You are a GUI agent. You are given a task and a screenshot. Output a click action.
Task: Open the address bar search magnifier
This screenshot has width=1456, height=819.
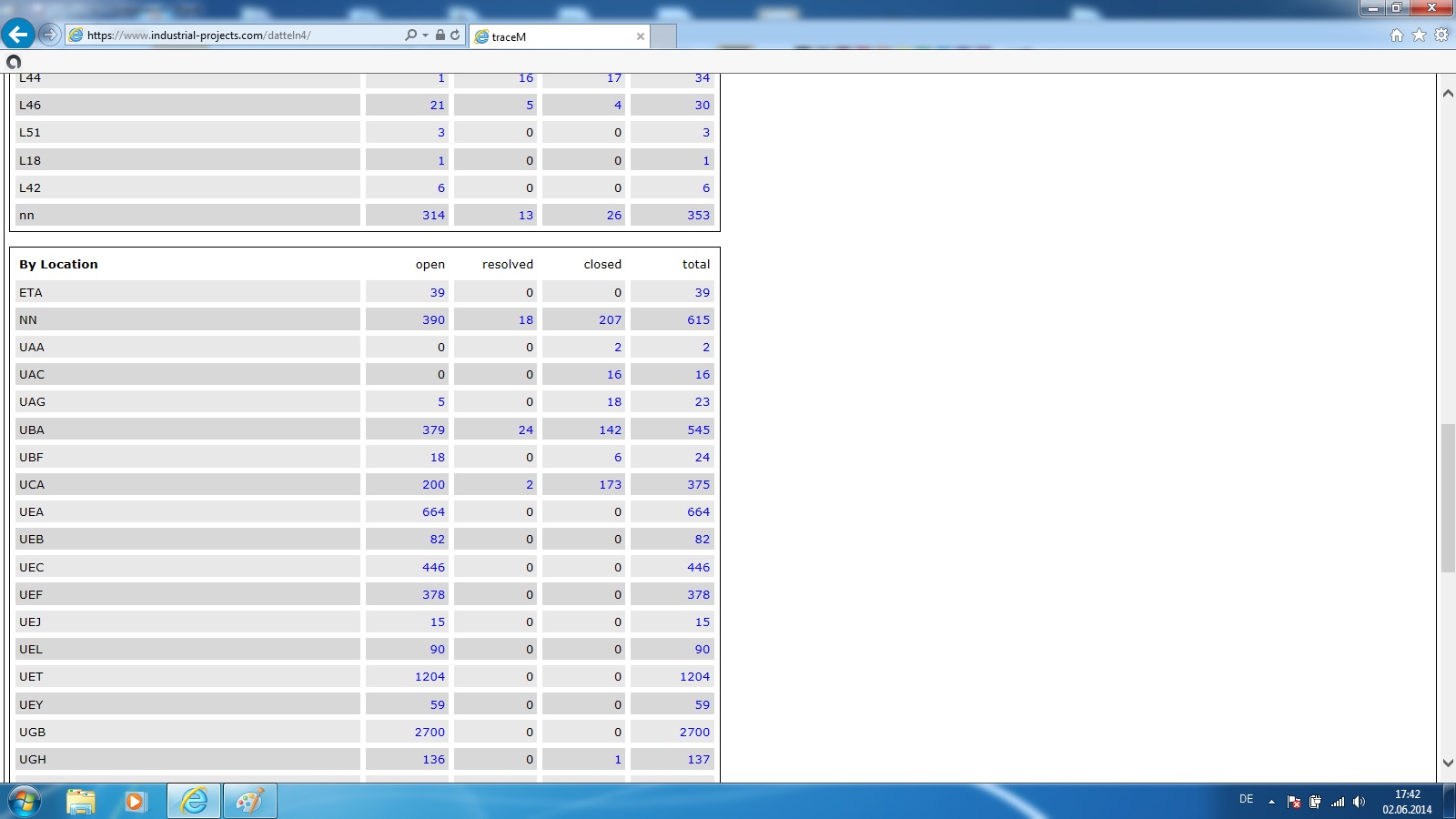(x=410, y=35)
